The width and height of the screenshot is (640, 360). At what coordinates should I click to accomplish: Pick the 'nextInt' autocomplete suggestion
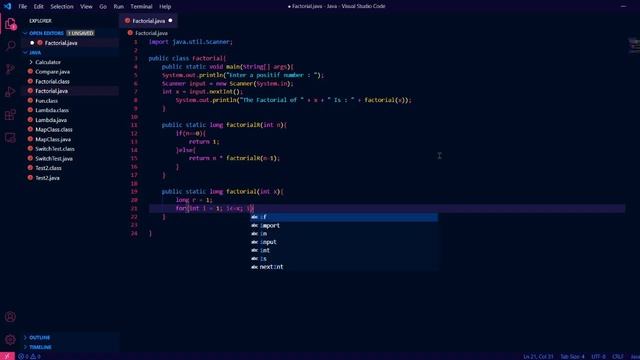click(x=344, y=267)
